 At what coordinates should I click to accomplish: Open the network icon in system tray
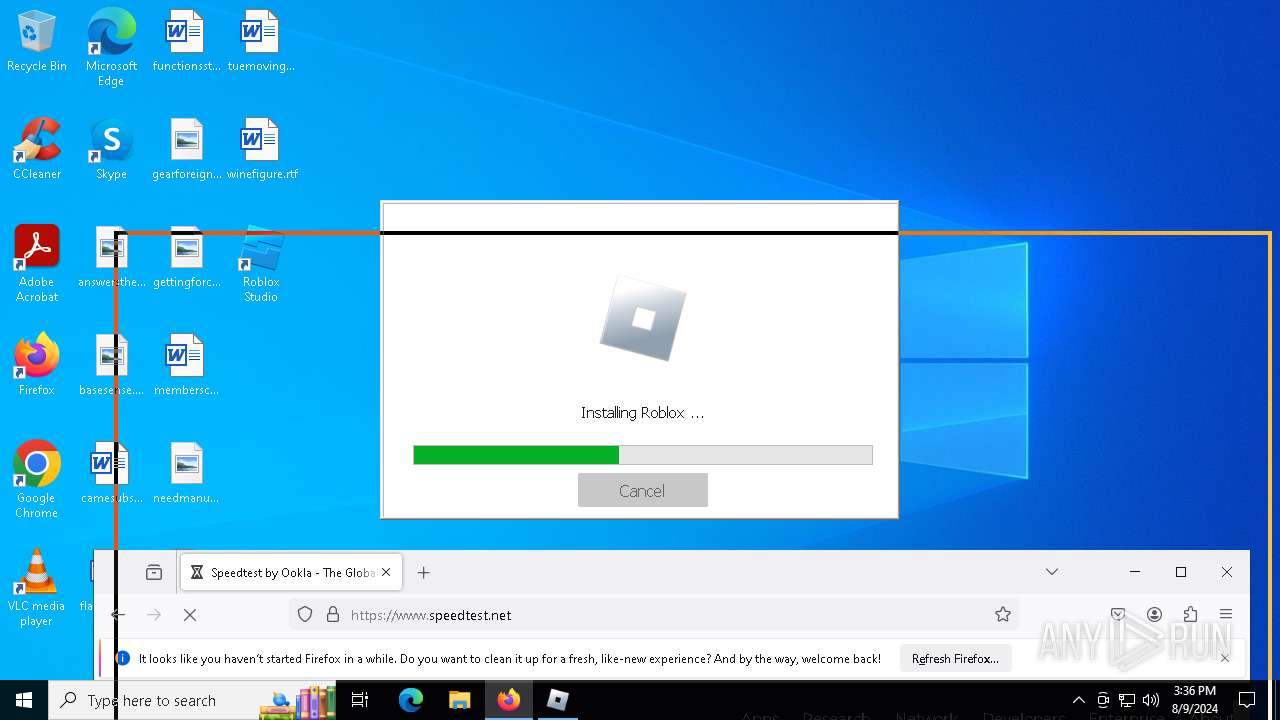(1127, 700)
